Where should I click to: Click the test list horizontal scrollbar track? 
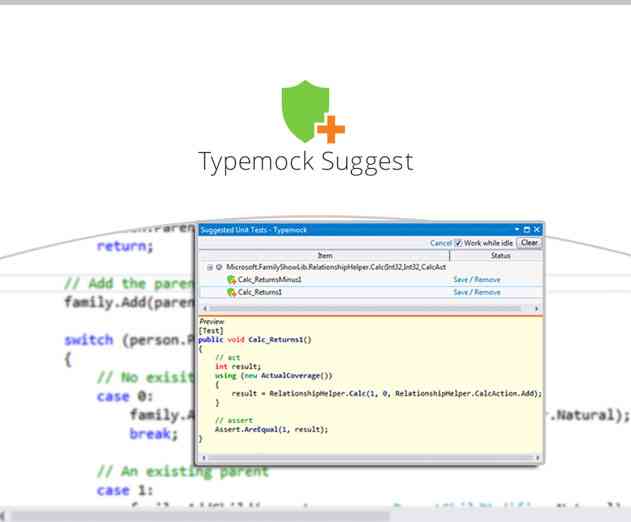tap(370, 309)
